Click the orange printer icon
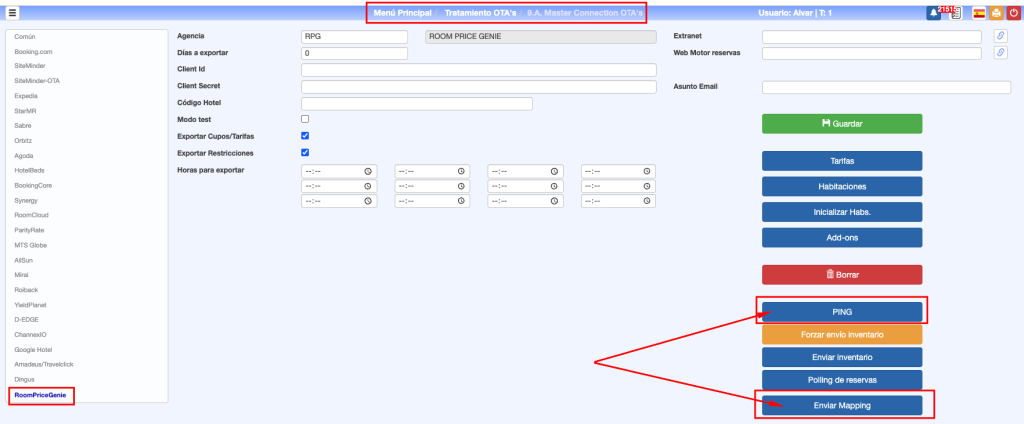 995,13
